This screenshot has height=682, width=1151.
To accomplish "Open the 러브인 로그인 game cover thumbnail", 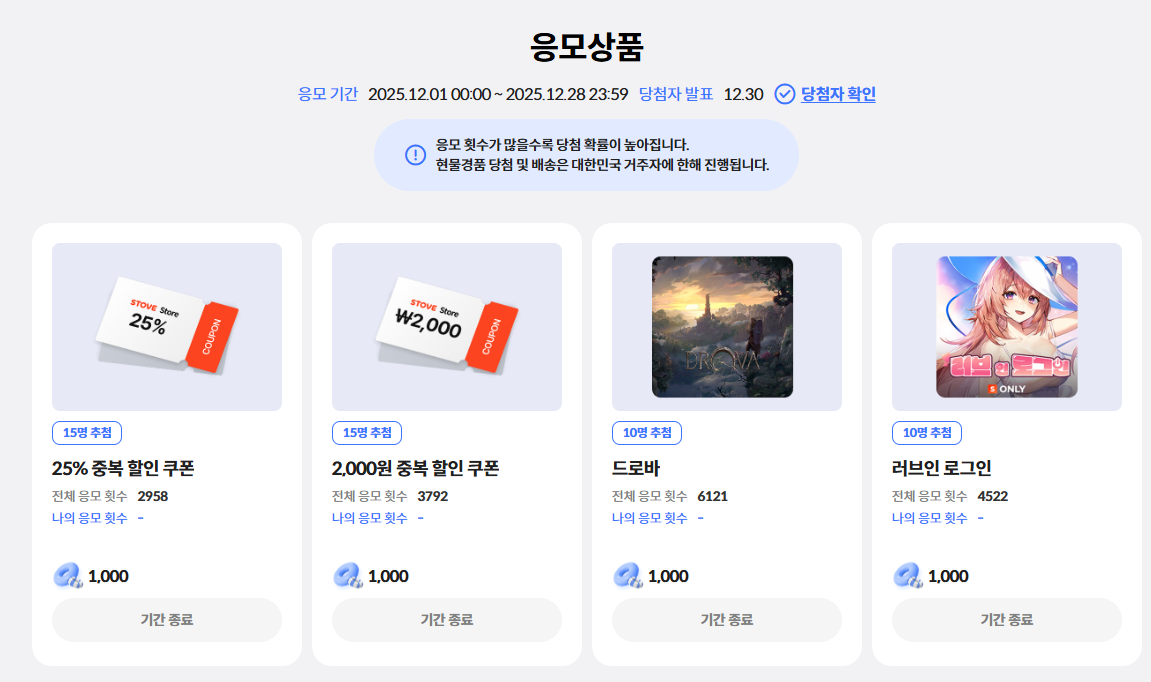I will [1006, 327].
